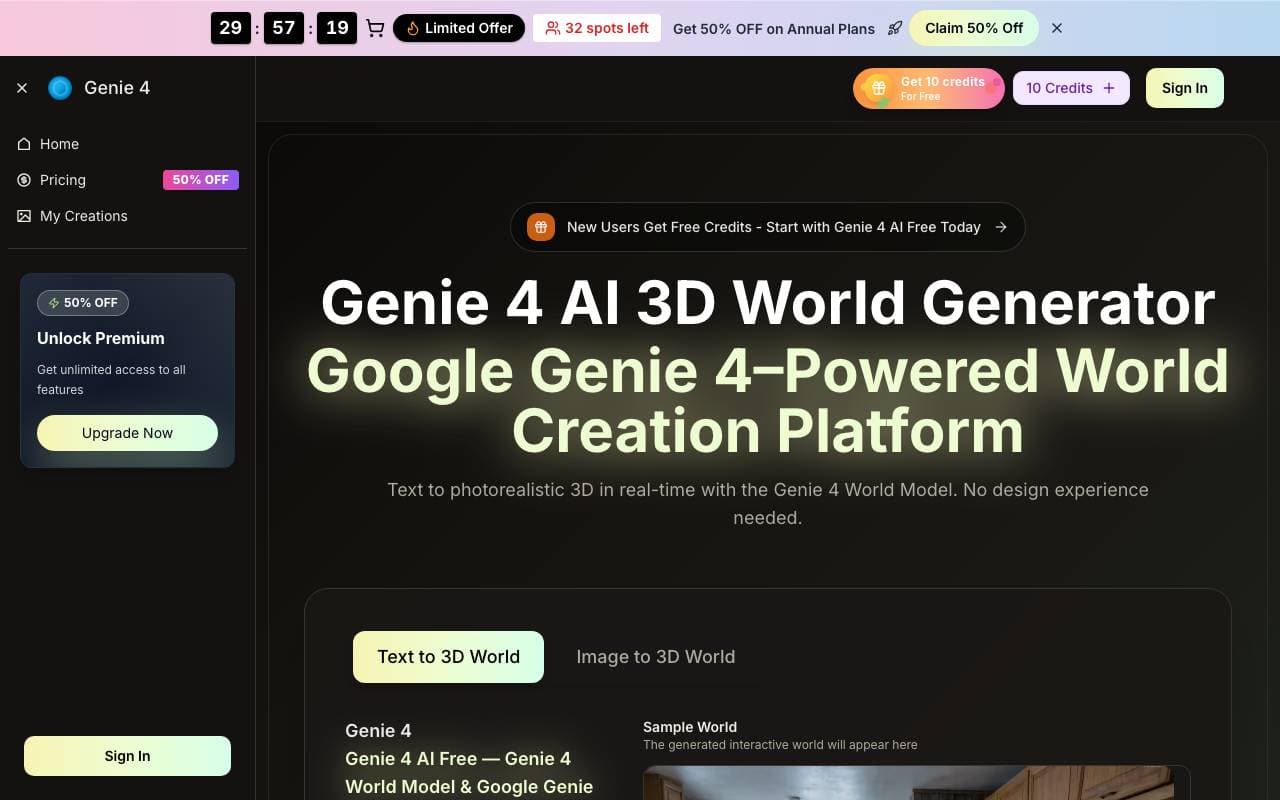Click the Home house icon

coord(24,144)
